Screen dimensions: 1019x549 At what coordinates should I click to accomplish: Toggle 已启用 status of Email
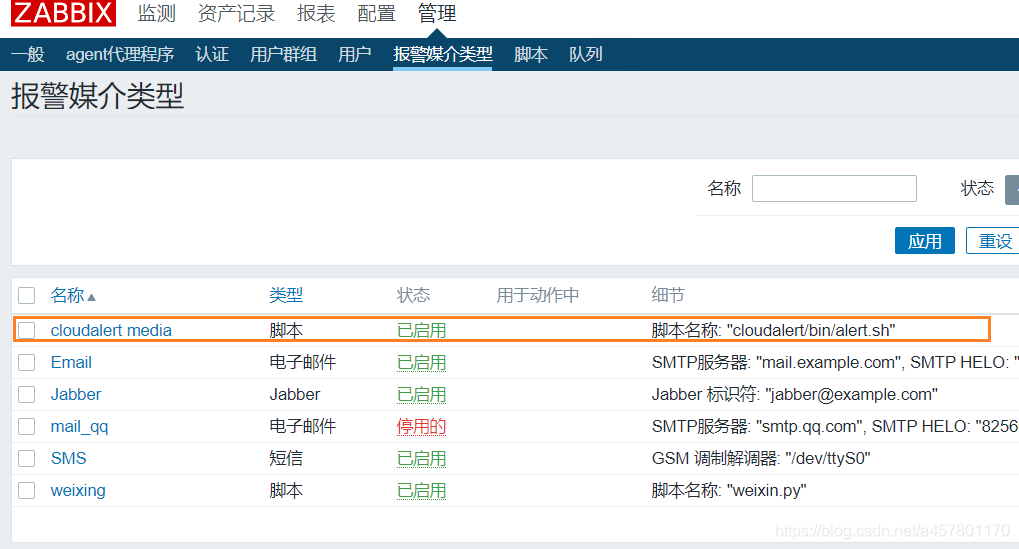click(x=421, y=363)
